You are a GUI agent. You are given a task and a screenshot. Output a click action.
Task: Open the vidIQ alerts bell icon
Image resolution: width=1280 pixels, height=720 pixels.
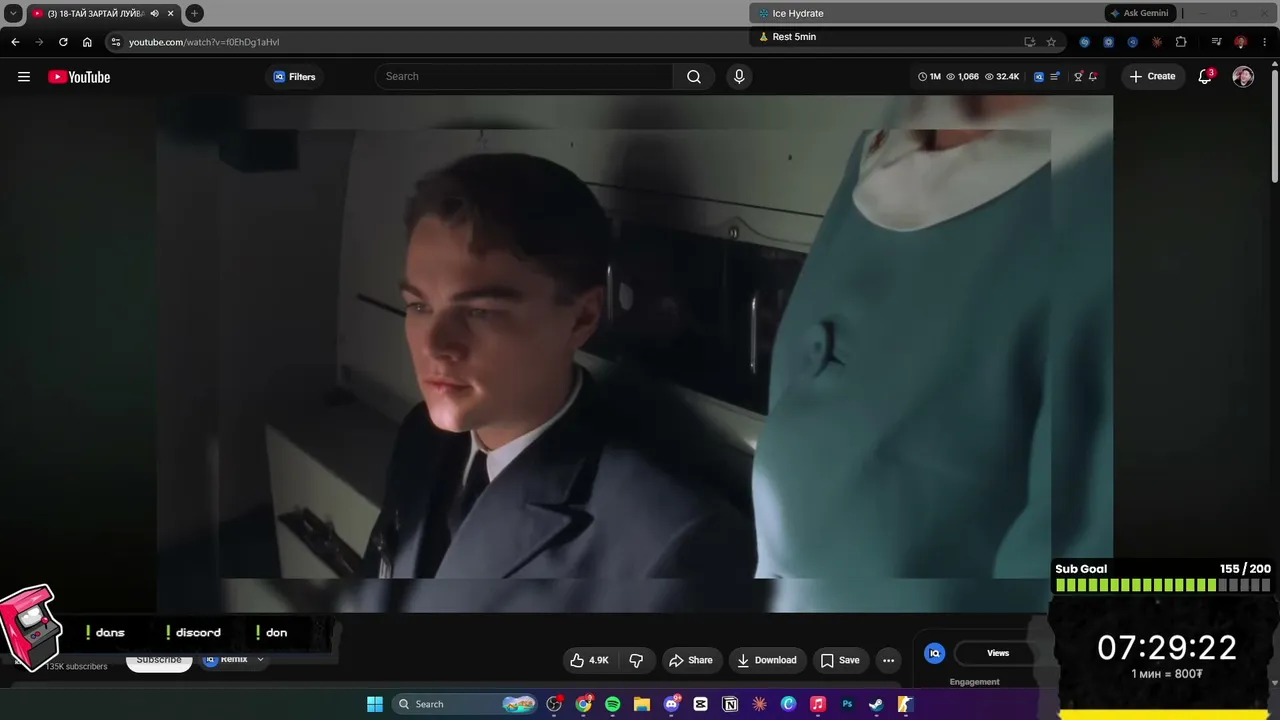tap(1093, 77)
